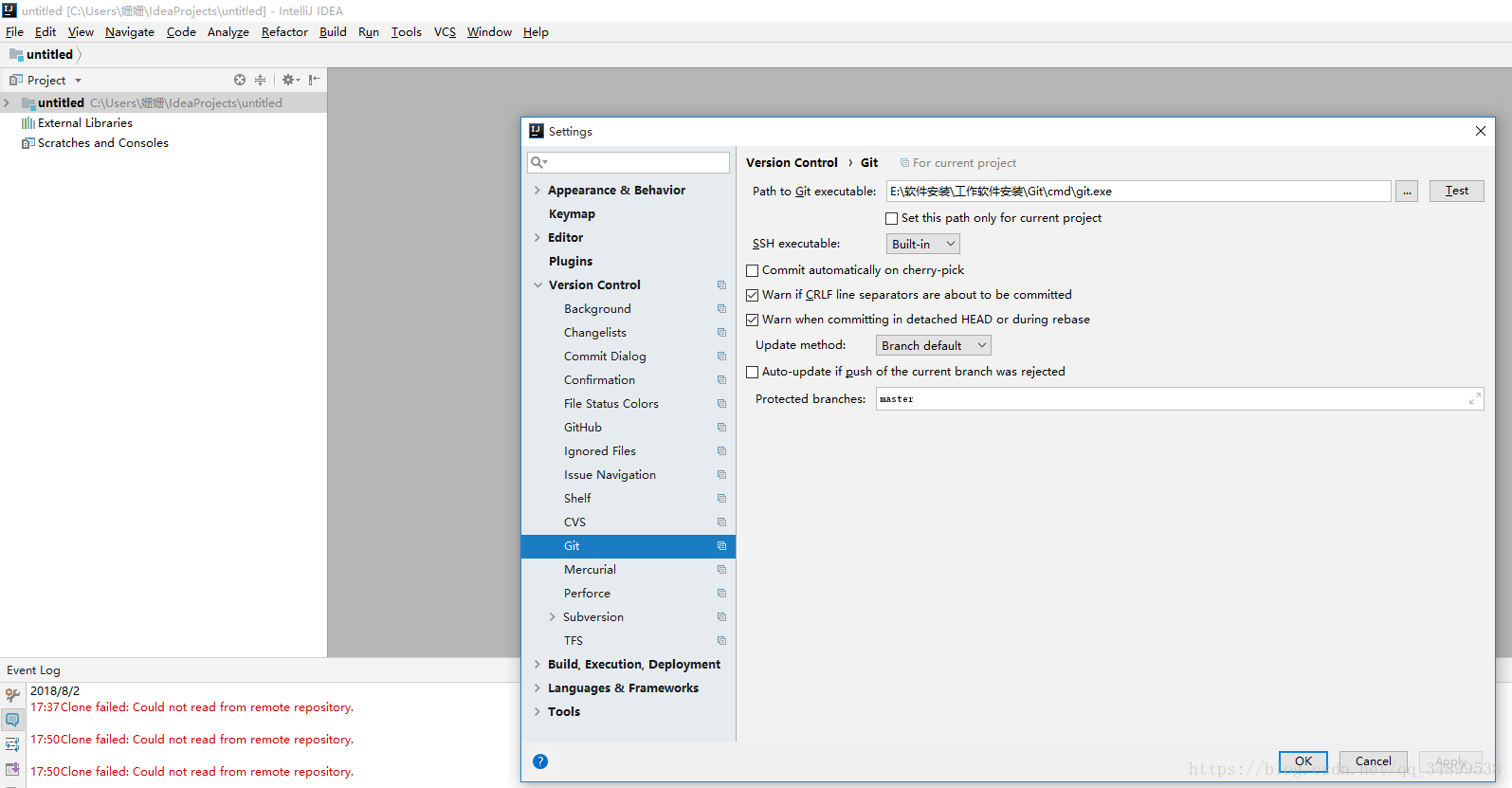1512x788 pixels.
Task: Expand Languages & Frameworks section
Action: (537, 688)
